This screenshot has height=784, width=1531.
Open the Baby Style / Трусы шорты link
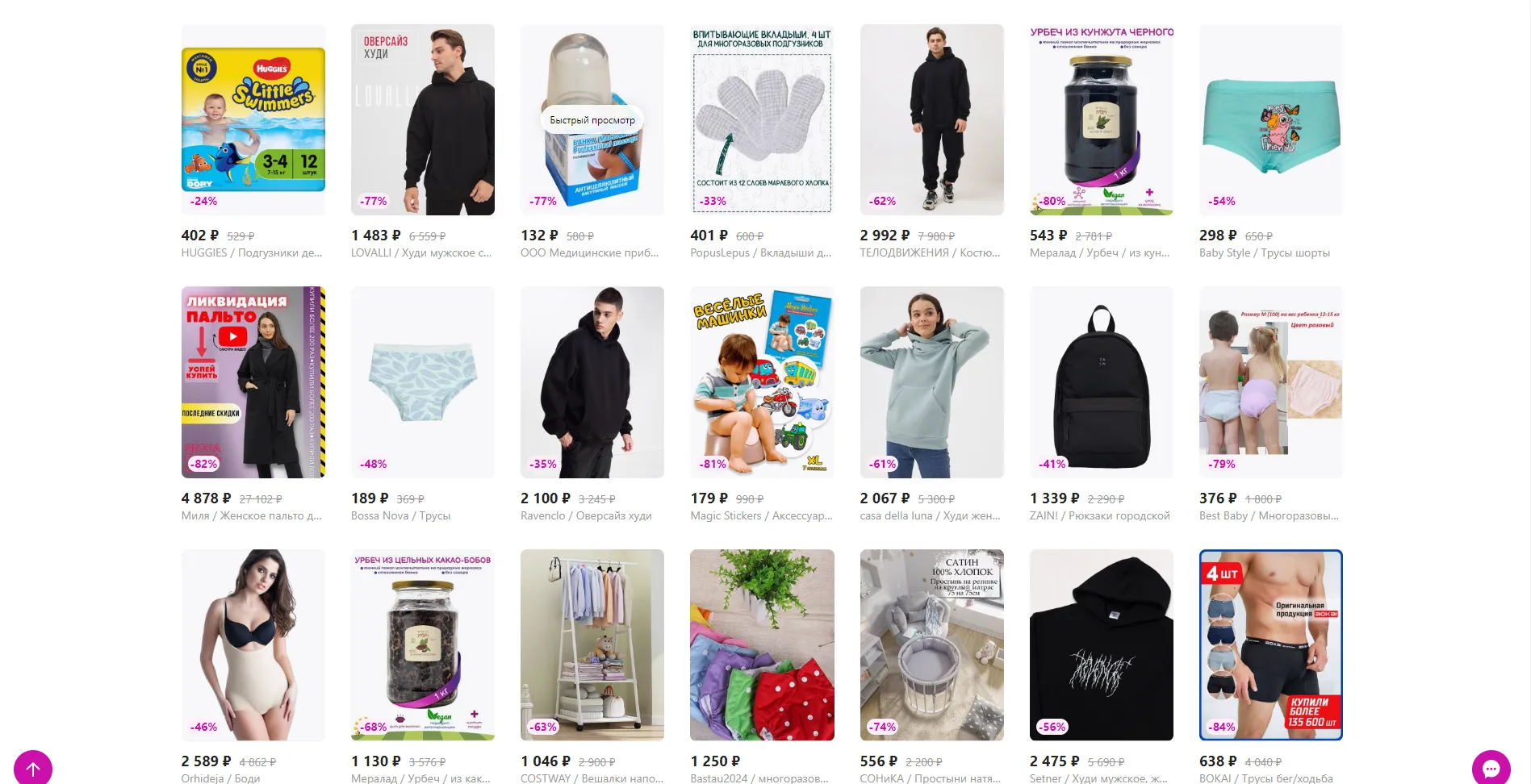pos(1265,253)
